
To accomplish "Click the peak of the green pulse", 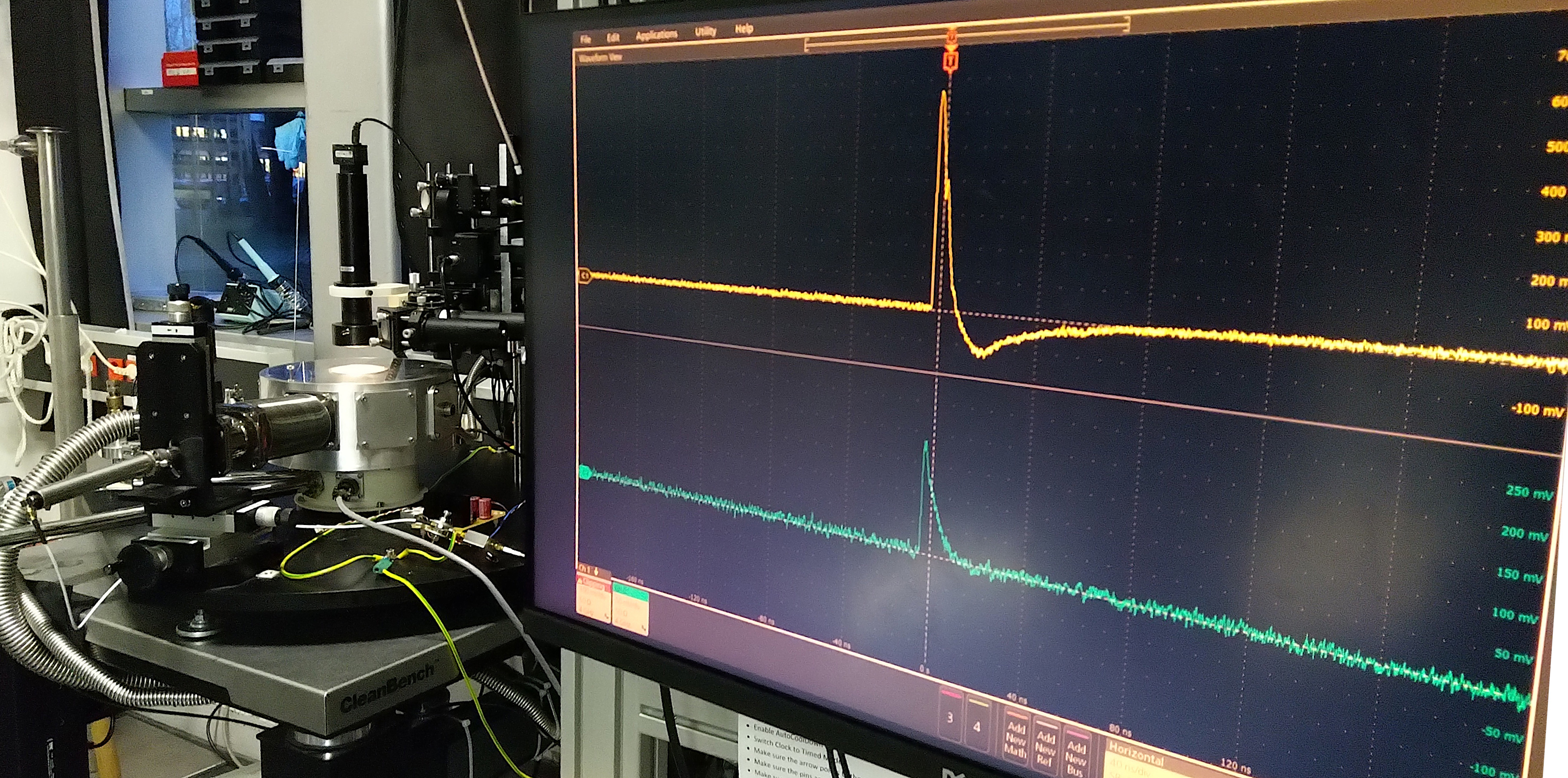I will click(926, 443).
